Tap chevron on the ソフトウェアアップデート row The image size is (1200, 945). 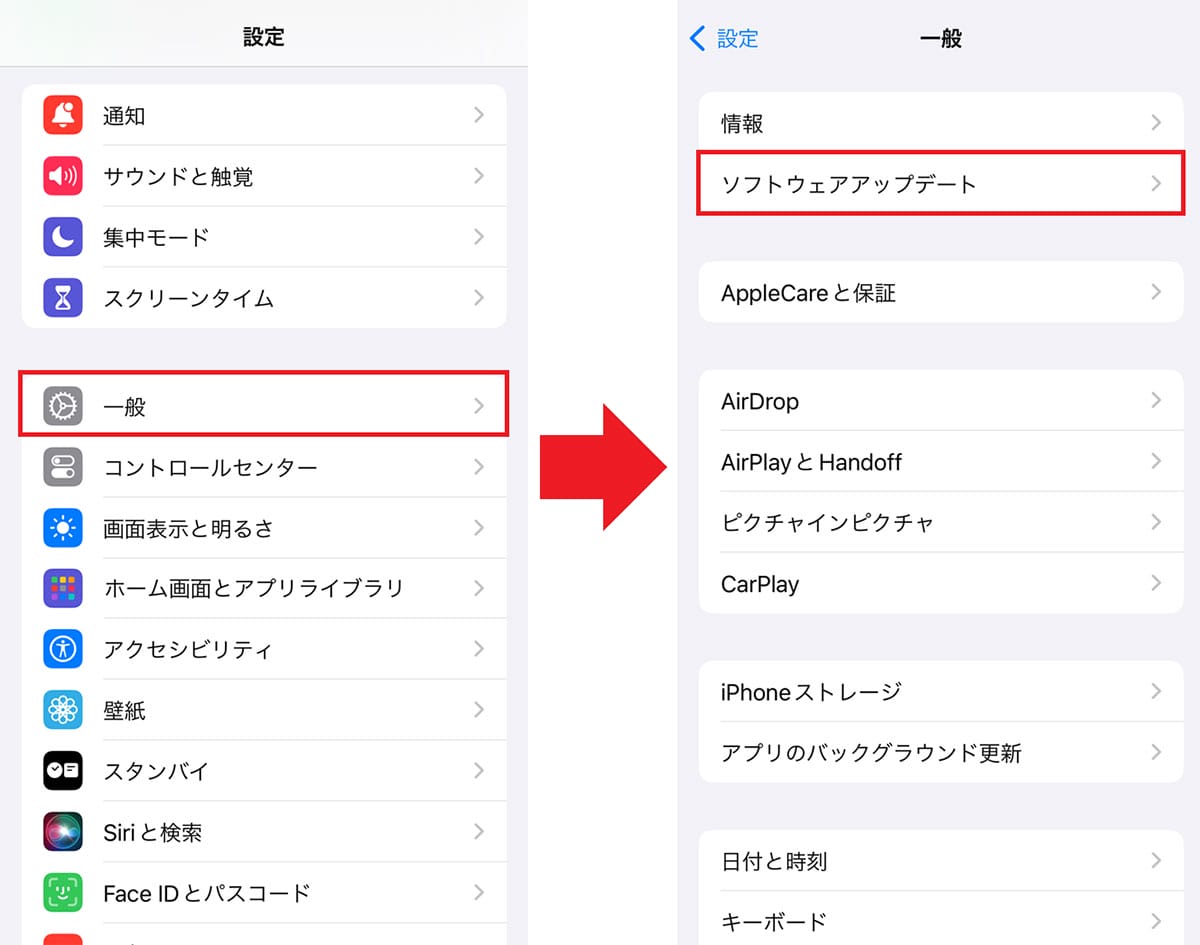click(1156, 183)
